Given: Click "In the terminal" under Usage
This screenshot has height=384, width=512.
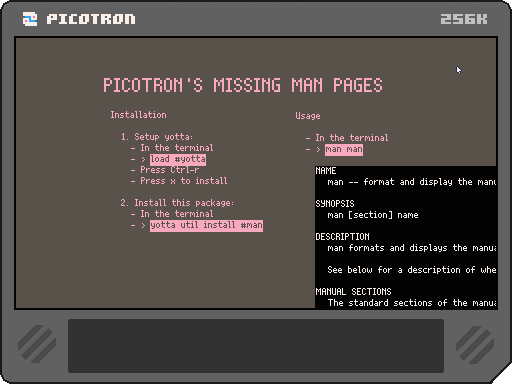Looking at the screenshot, I should pos(352,138).
